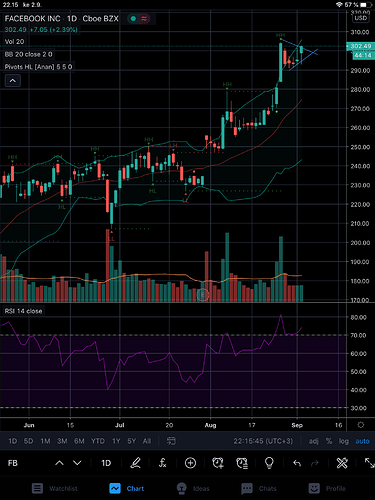The width and height of the screenshot is (375, 500).
Task: Toggle the auto scale option
Action: coord(362,441)
